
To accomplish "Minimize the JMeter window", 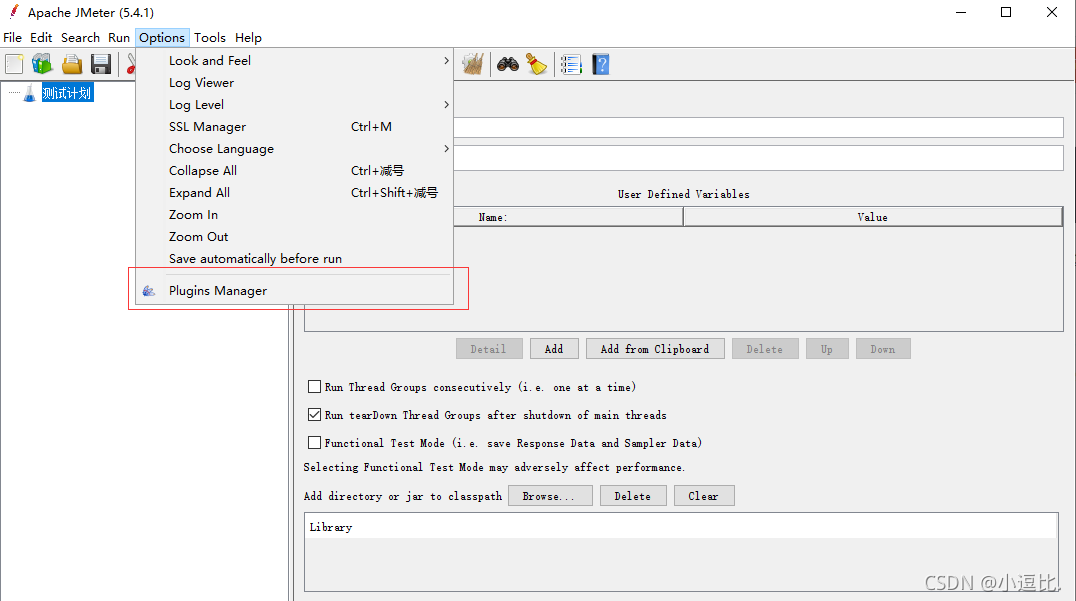I will tap(961, 12).
